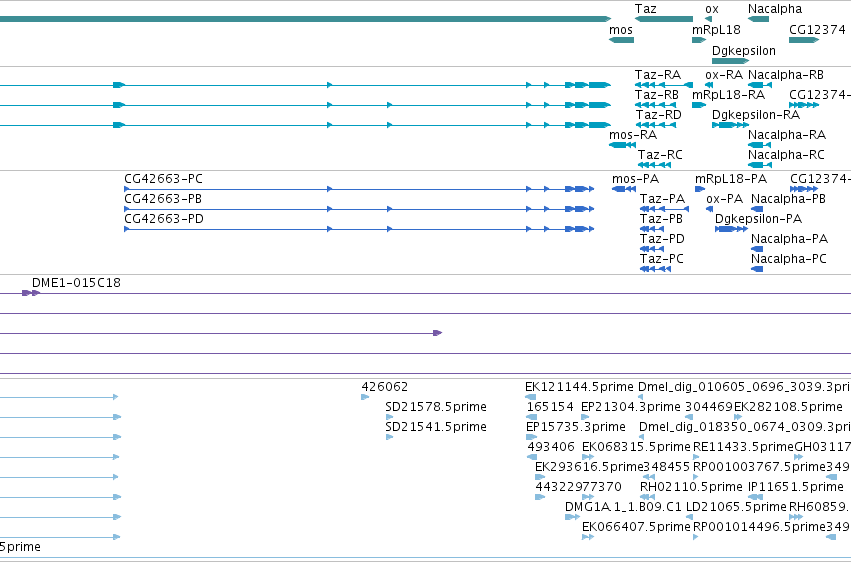Select EST SD21541.5prime
Image resolution: width=851 pixels, height=562 pixels.
(x=436, y=427)
